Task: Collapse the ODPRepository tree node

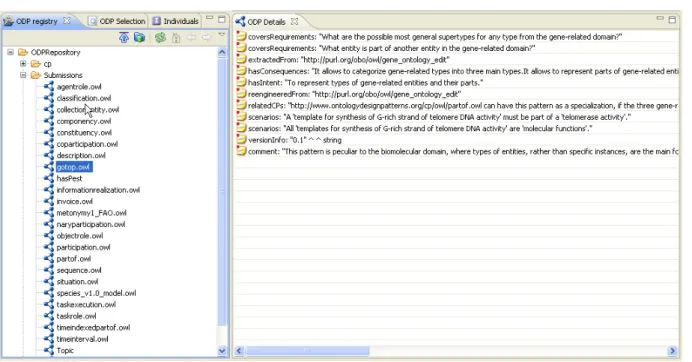Action: (11, 52)
